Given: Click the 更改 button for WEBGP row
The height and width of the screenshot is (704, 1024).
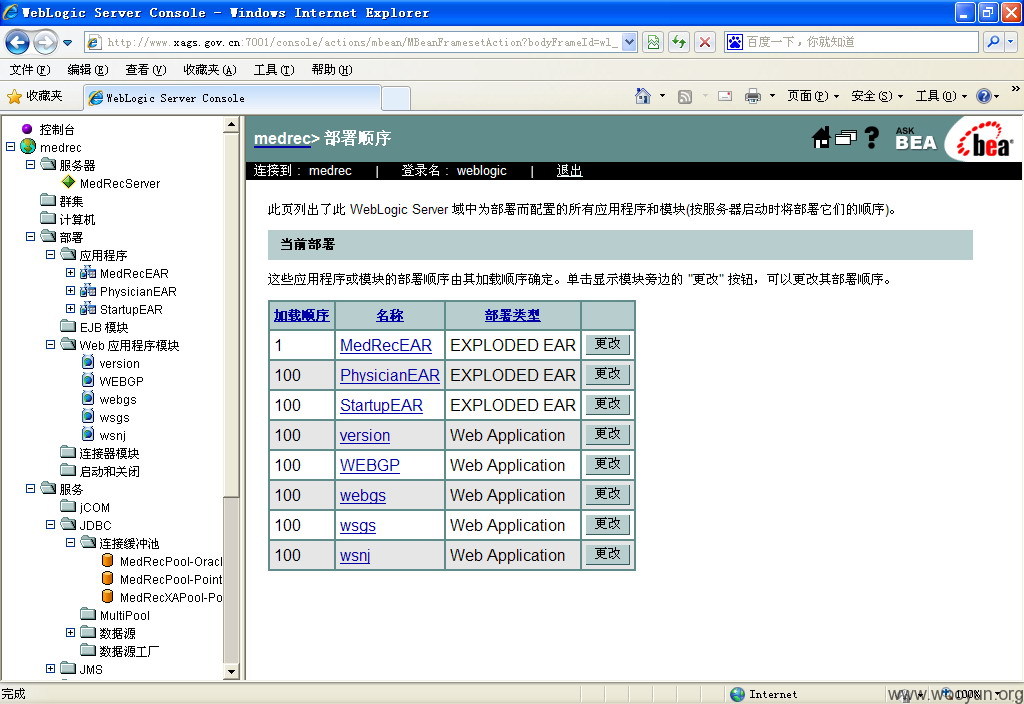Looking at the screenshot, I should click(607, 464).
